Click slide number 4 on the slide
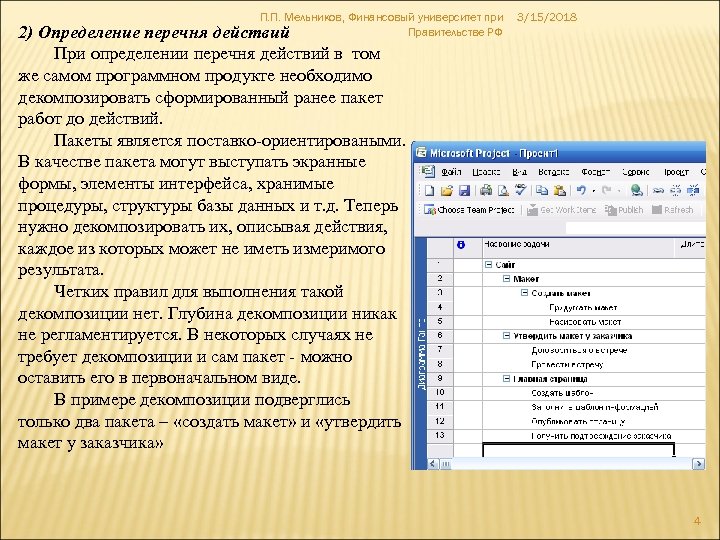 pyautogui.click(x=697, y=521)
